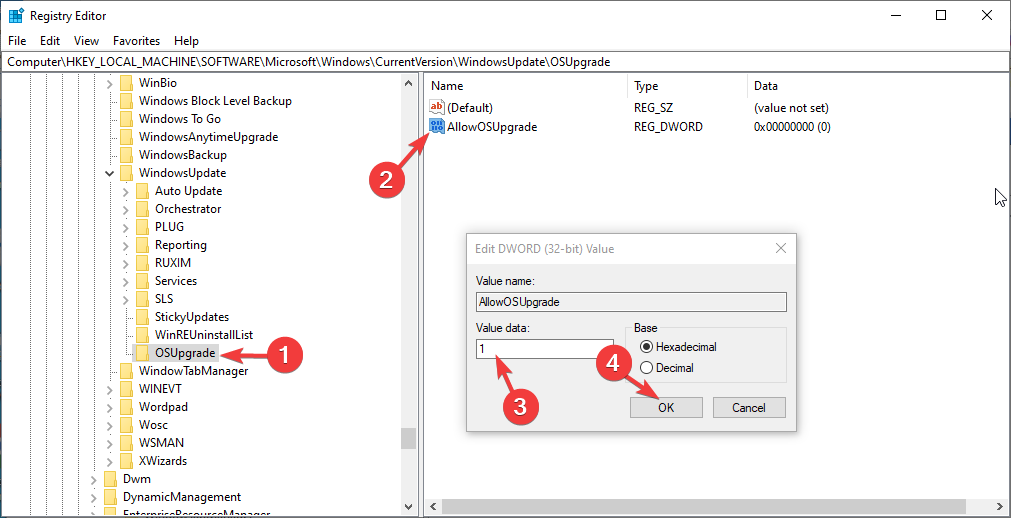
Task: Select the Dwm tree item
Action: click(137, 479)
